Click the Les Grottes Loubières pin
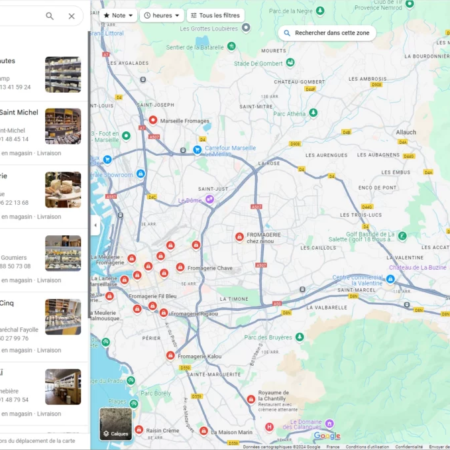 [246, 27]
